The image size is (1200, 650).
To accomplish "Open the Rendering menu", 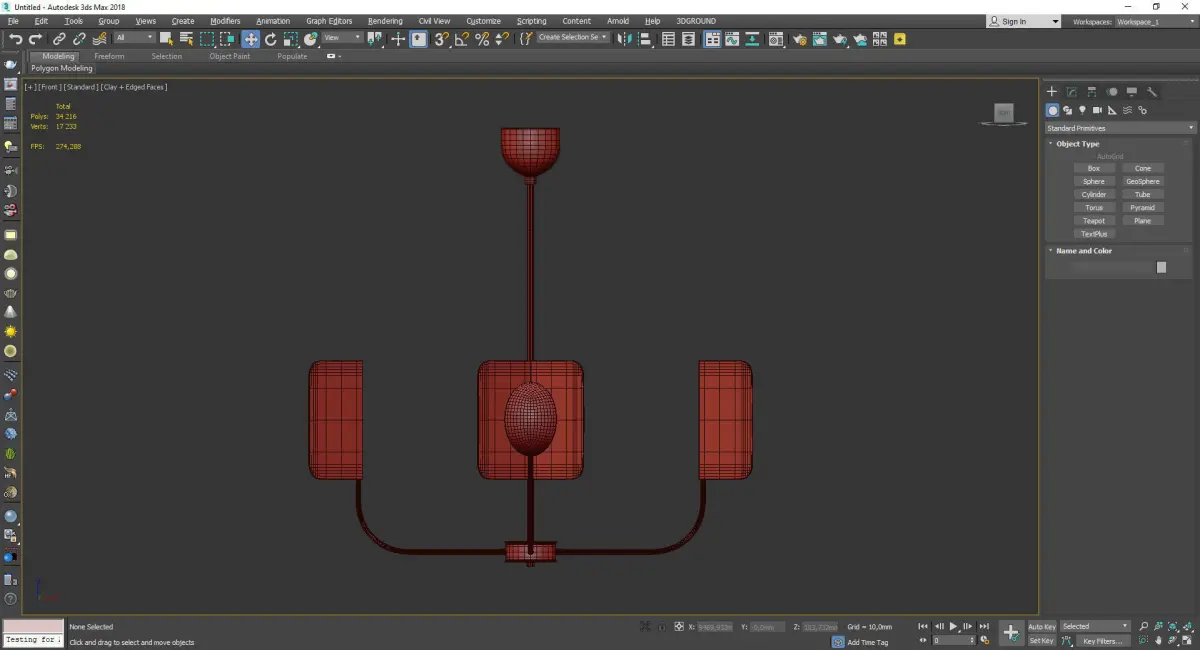I will [x=385, y=21].
